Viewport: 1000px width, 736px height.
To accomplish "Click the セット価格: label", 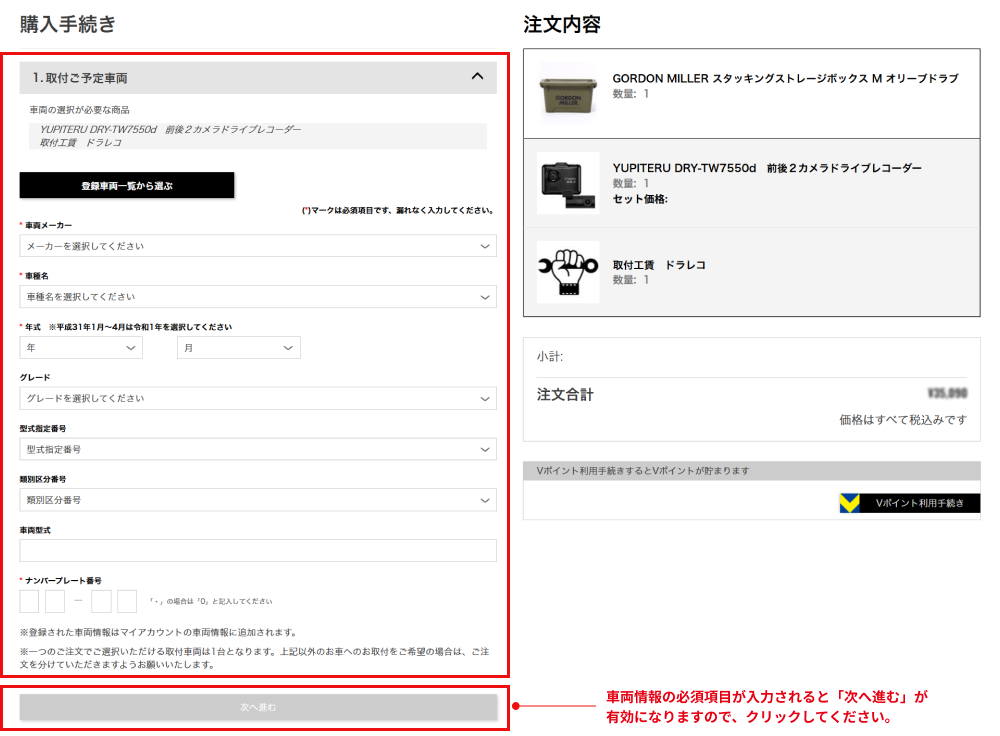I will [640, 199].
